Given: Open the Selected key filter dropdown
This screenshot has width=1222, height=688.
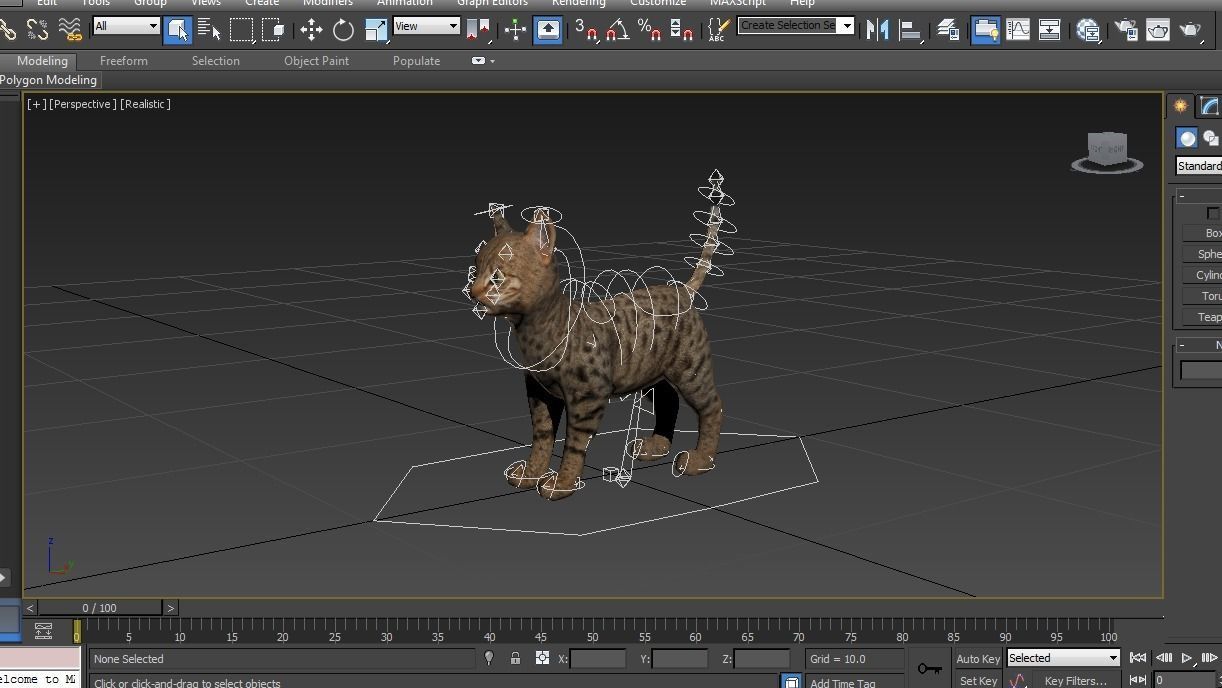Looking at the screenshot, I should pyautogui.click(x=1063, y=658).
